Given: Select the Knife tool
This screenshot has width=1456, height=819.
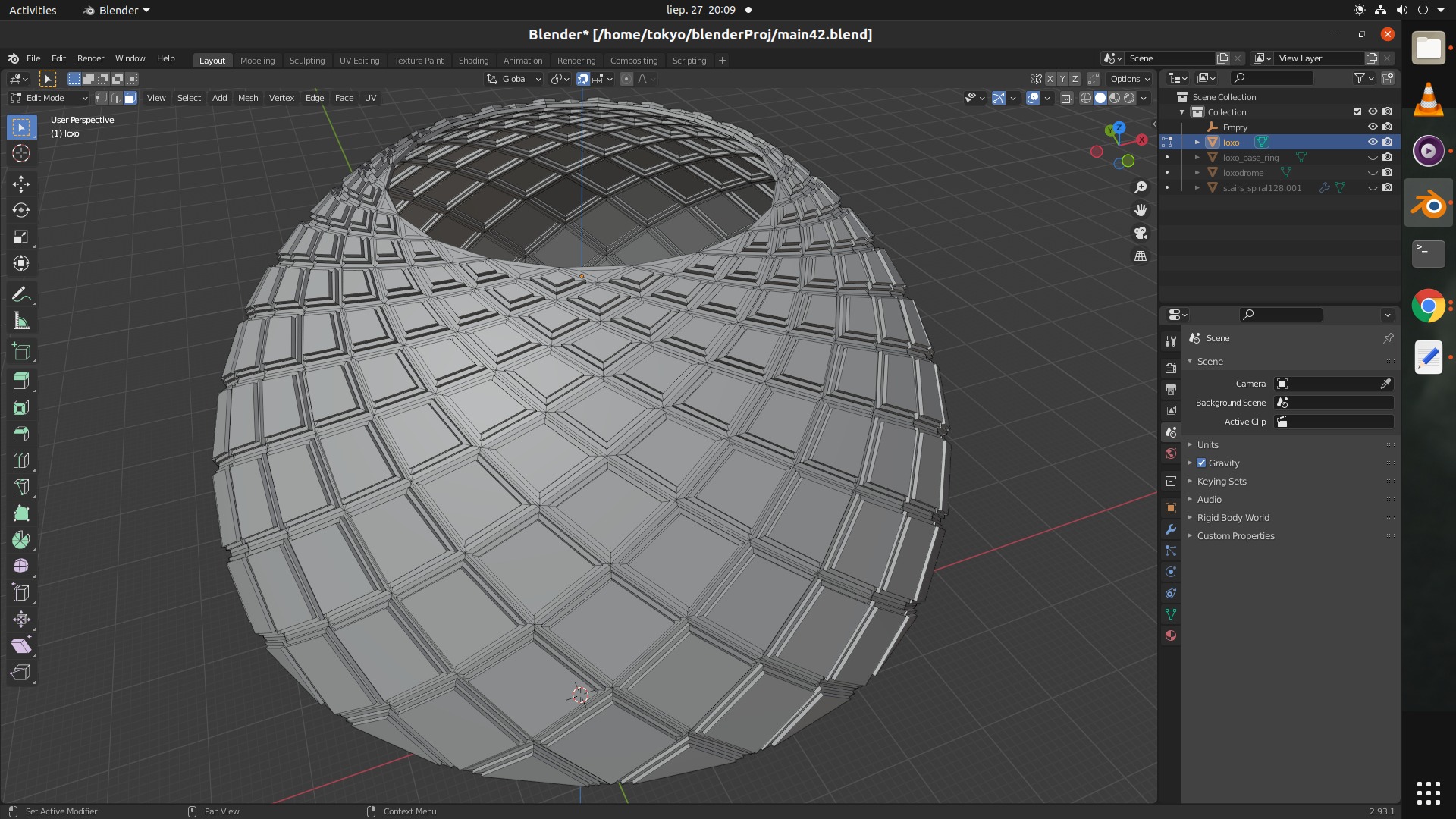Looking at the screenshot, I should [x=21, y=487].
